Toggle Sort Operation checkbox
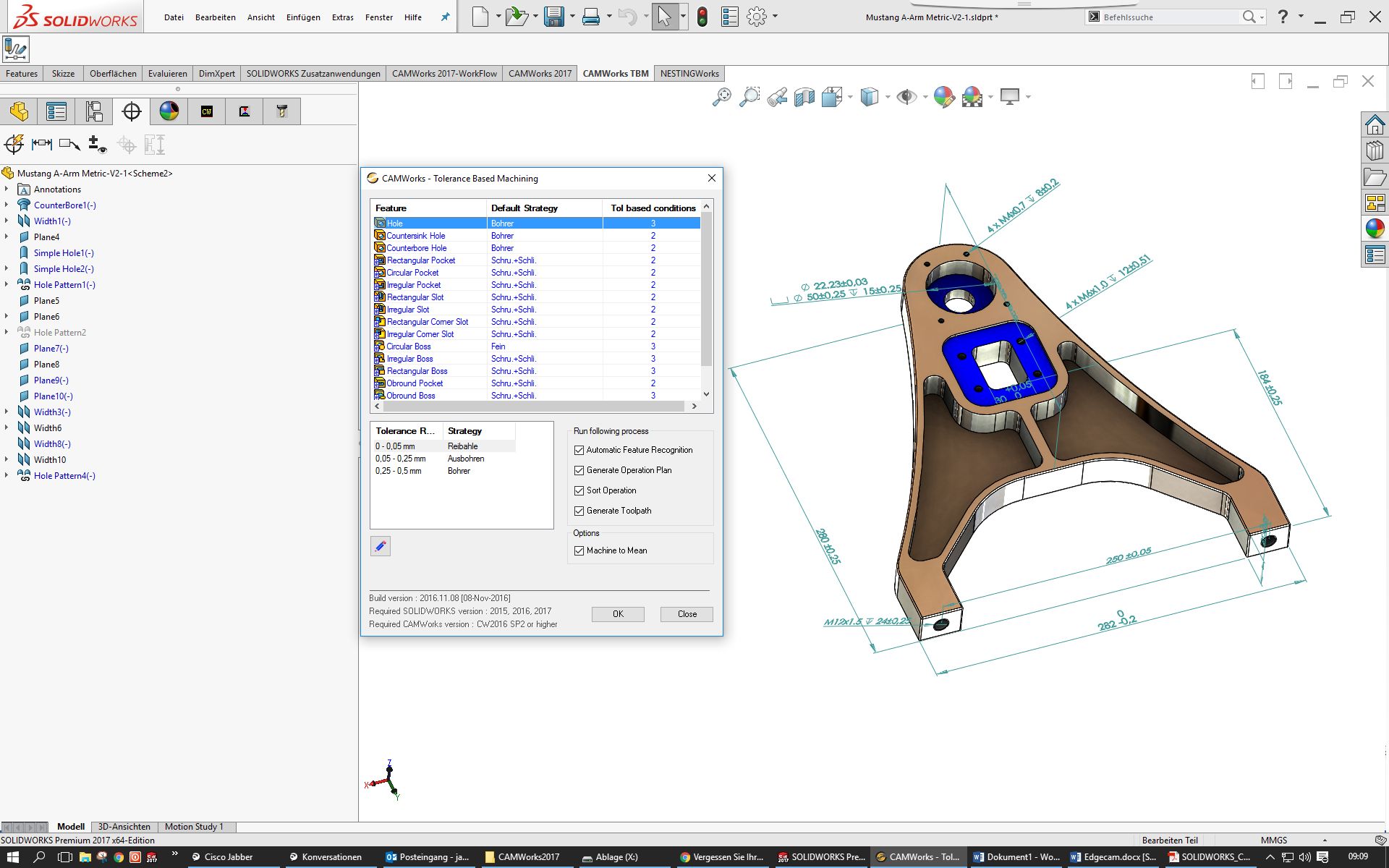Viewport: 1389px width, 868px height. [579, 490]
